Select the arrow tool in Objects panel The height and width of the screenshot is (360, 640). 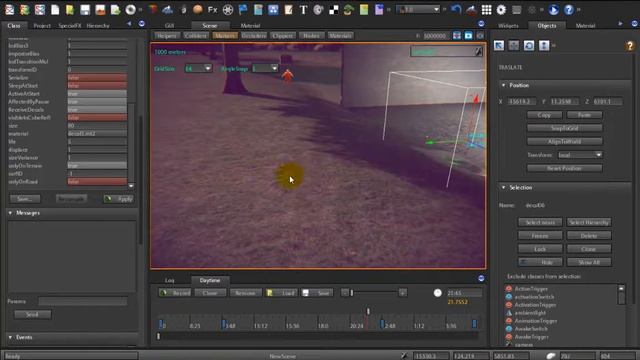(x=499, y=45)
